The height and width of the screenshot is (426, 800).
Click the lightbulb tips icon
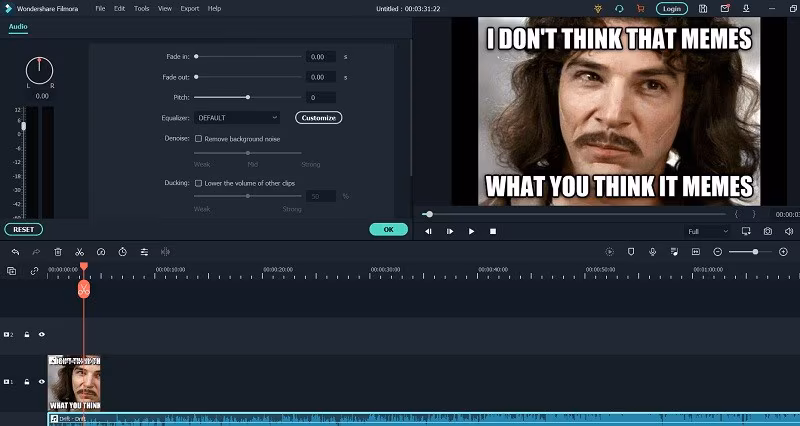point(598,9)
